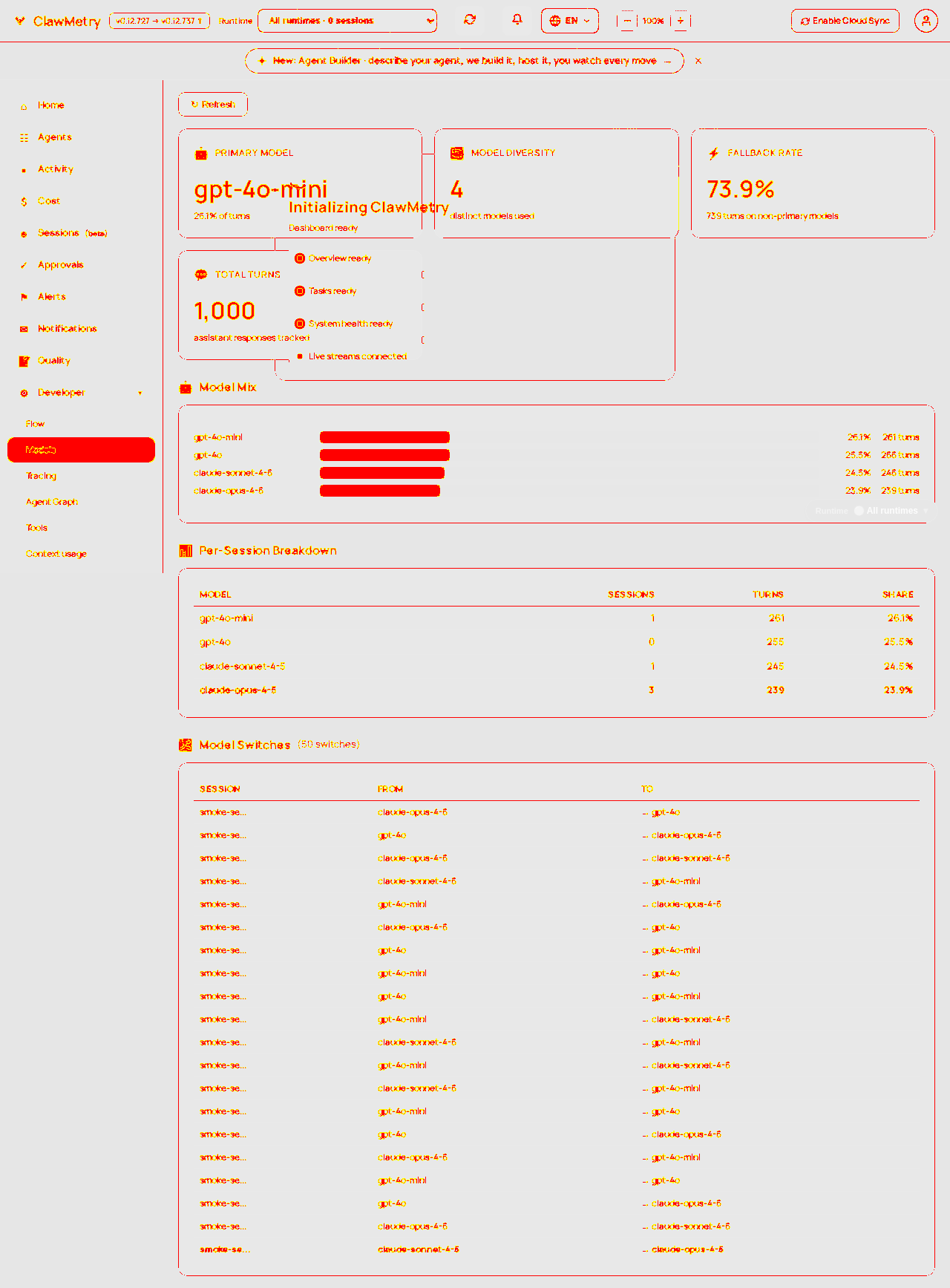This screenshot has height=1288, width=950.
Task: Click the gpt-4o-mini bar in Model Mix
Action: tap(384, 437)
